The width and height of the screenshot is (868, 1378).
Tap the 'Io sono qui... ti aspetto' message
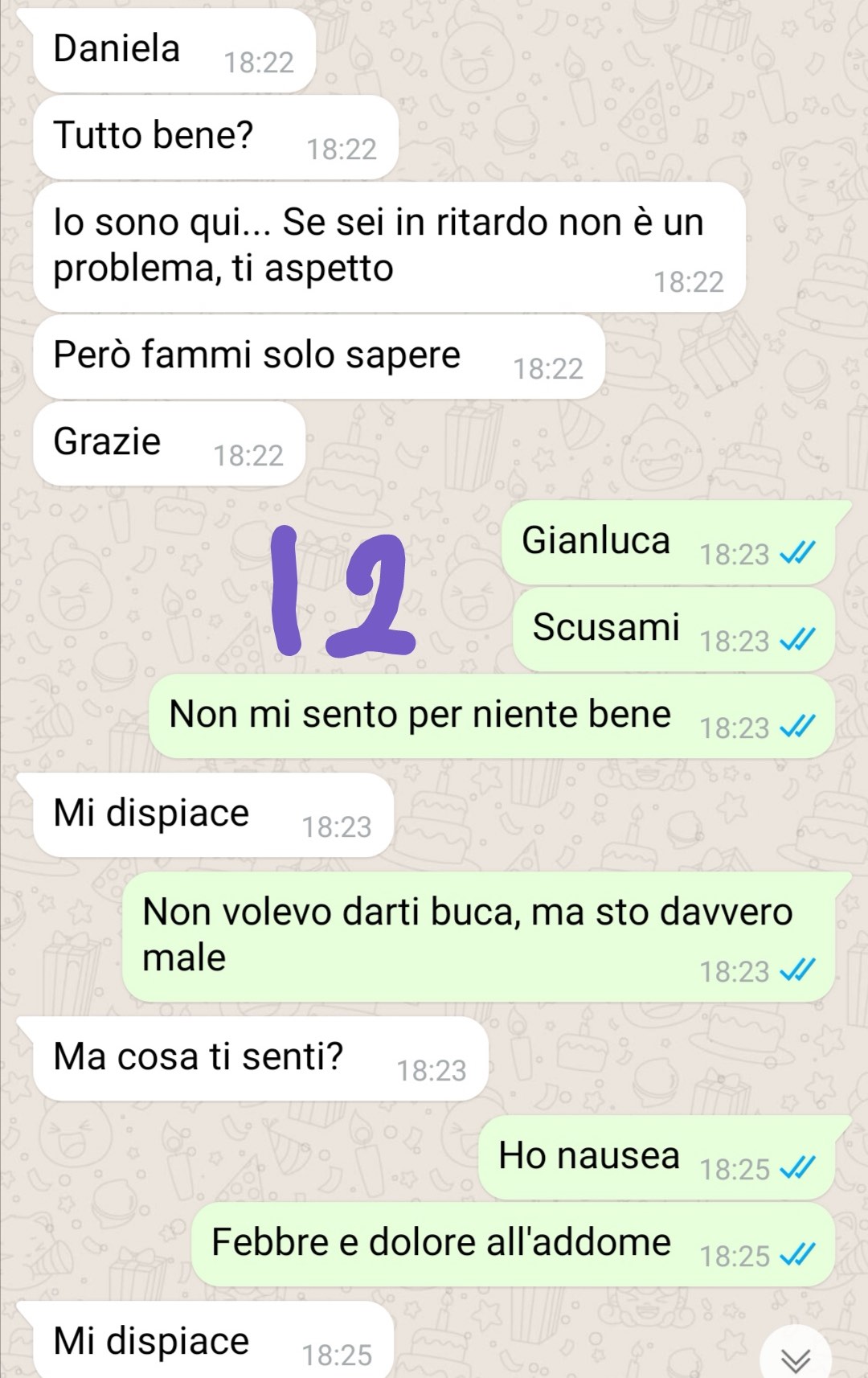389,247
